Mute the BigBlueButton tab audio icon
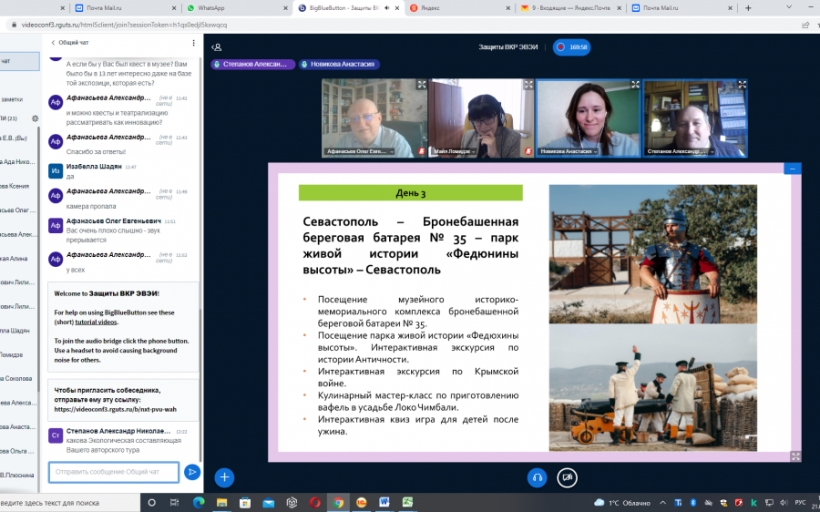Viewport: 820px width, 512px height. (387, 8)
